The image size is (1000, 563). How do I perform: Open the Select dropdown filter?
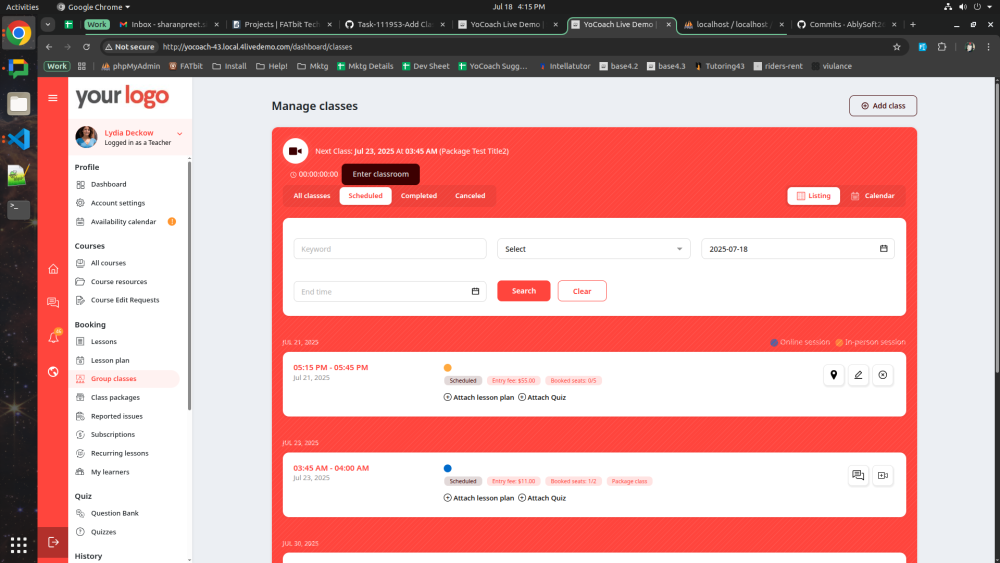pyautogui.click(x=593, y=249)
